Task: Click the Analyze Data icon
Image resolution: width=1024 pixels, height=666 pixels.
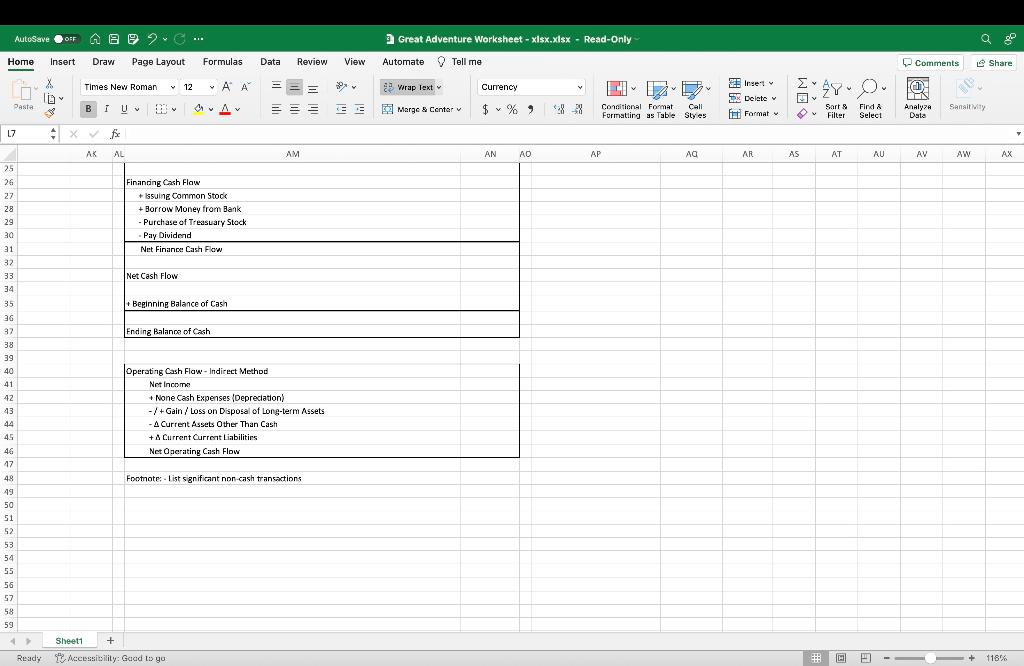Action: pyautogui.click(x=918, y=99)
